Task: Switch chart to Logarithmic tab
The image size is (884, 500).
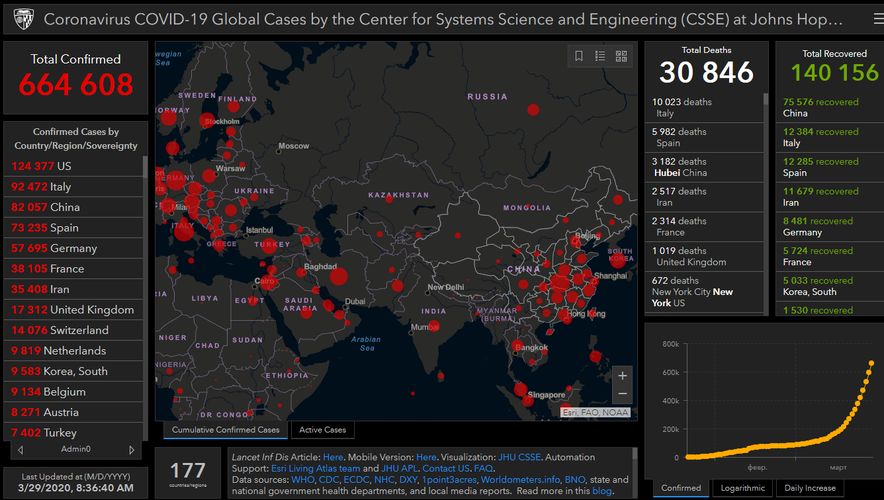Action: (742, 489)
